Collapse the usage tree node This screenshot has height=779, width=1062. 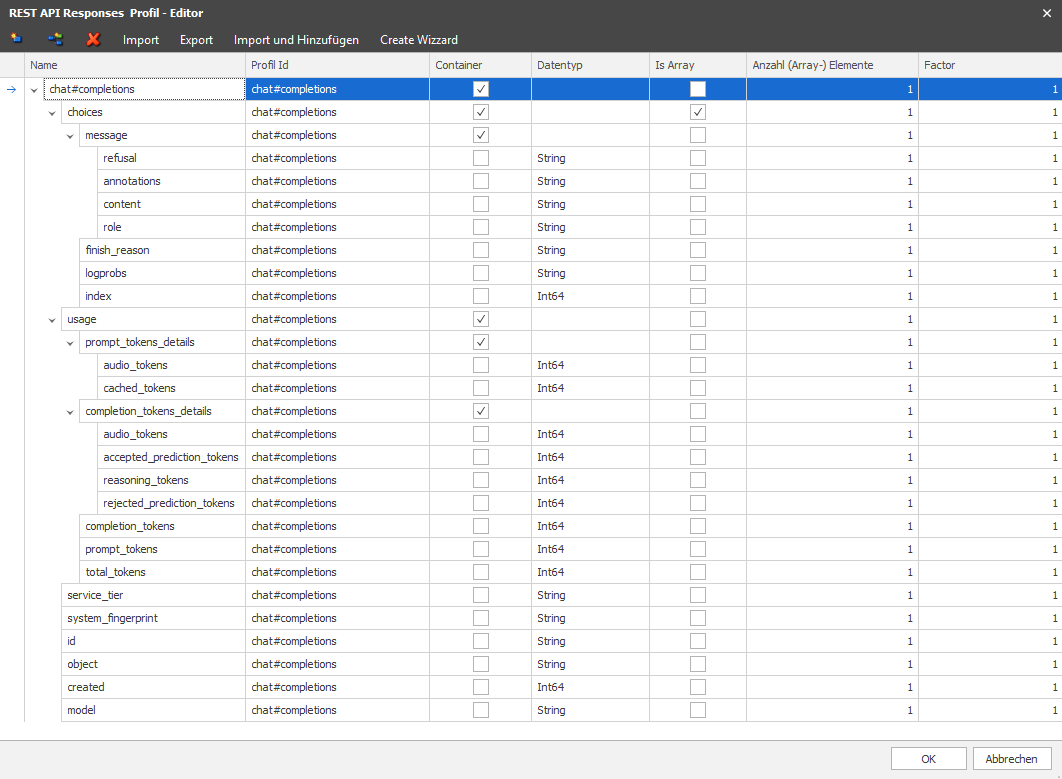52,320
